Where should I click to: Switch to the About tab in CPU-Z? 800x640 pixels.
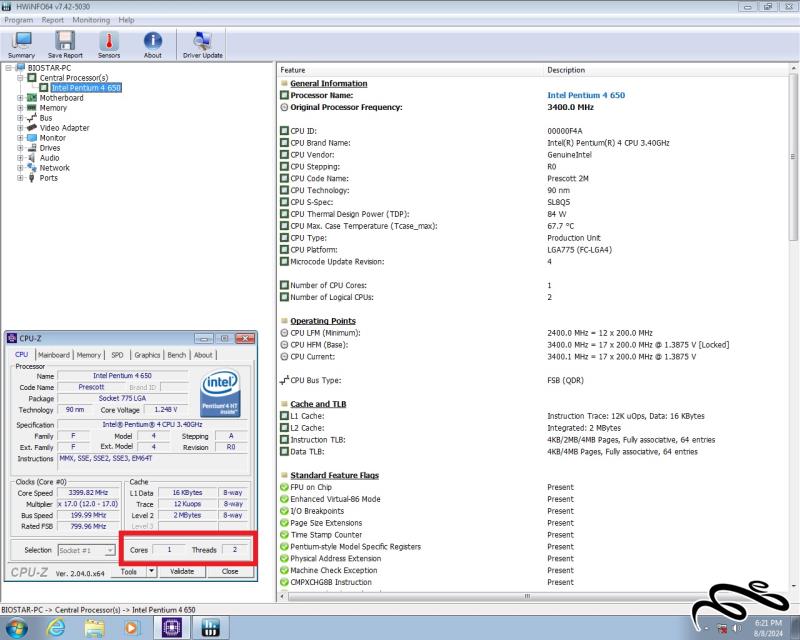click(203, 355)
